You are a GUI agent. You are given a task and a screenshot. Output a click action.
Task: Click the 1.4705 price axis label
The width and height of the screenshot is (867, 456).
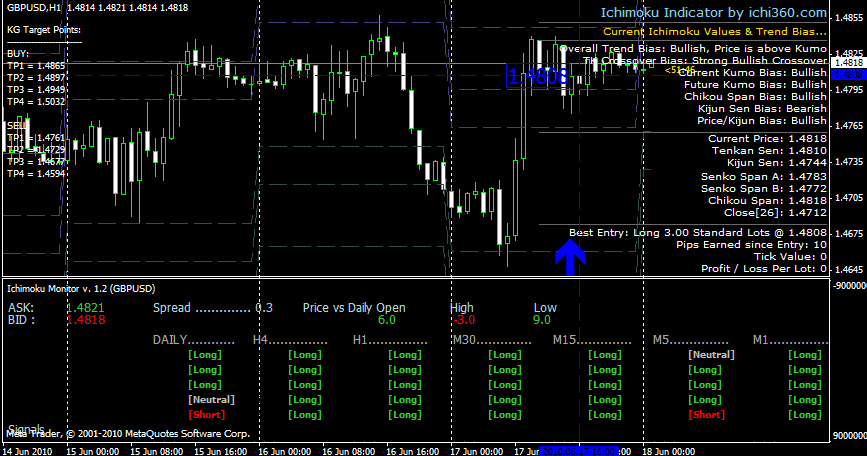849,197
